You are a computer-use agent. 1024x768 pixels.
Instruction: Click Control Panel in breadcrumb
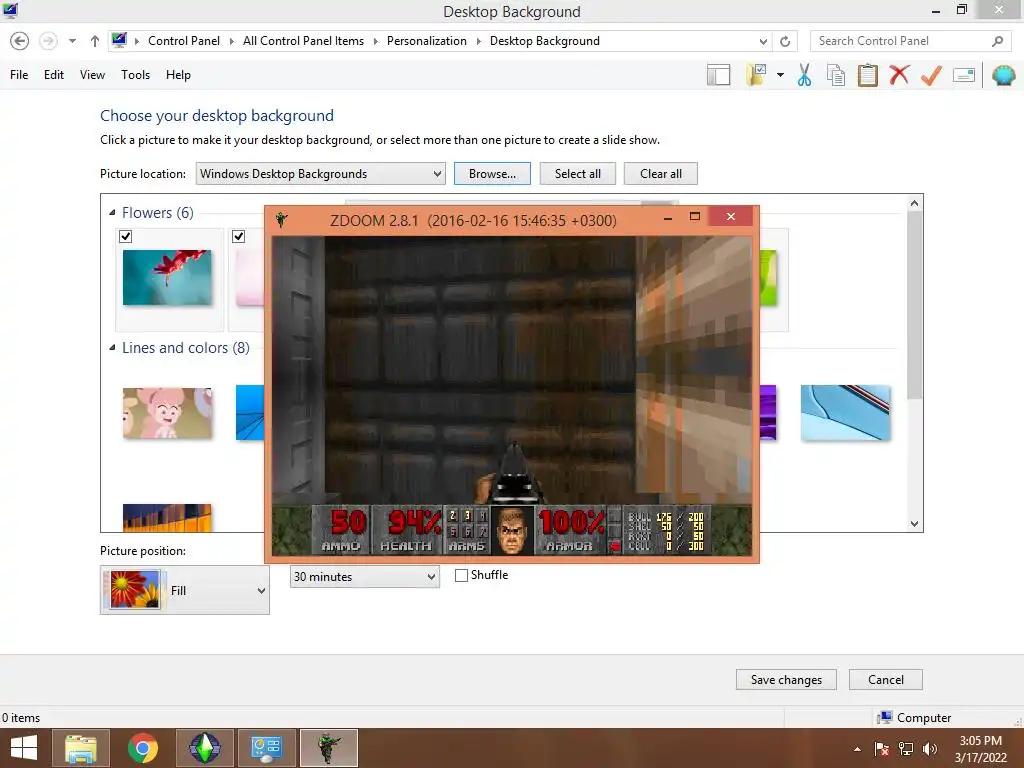[184, 41]
